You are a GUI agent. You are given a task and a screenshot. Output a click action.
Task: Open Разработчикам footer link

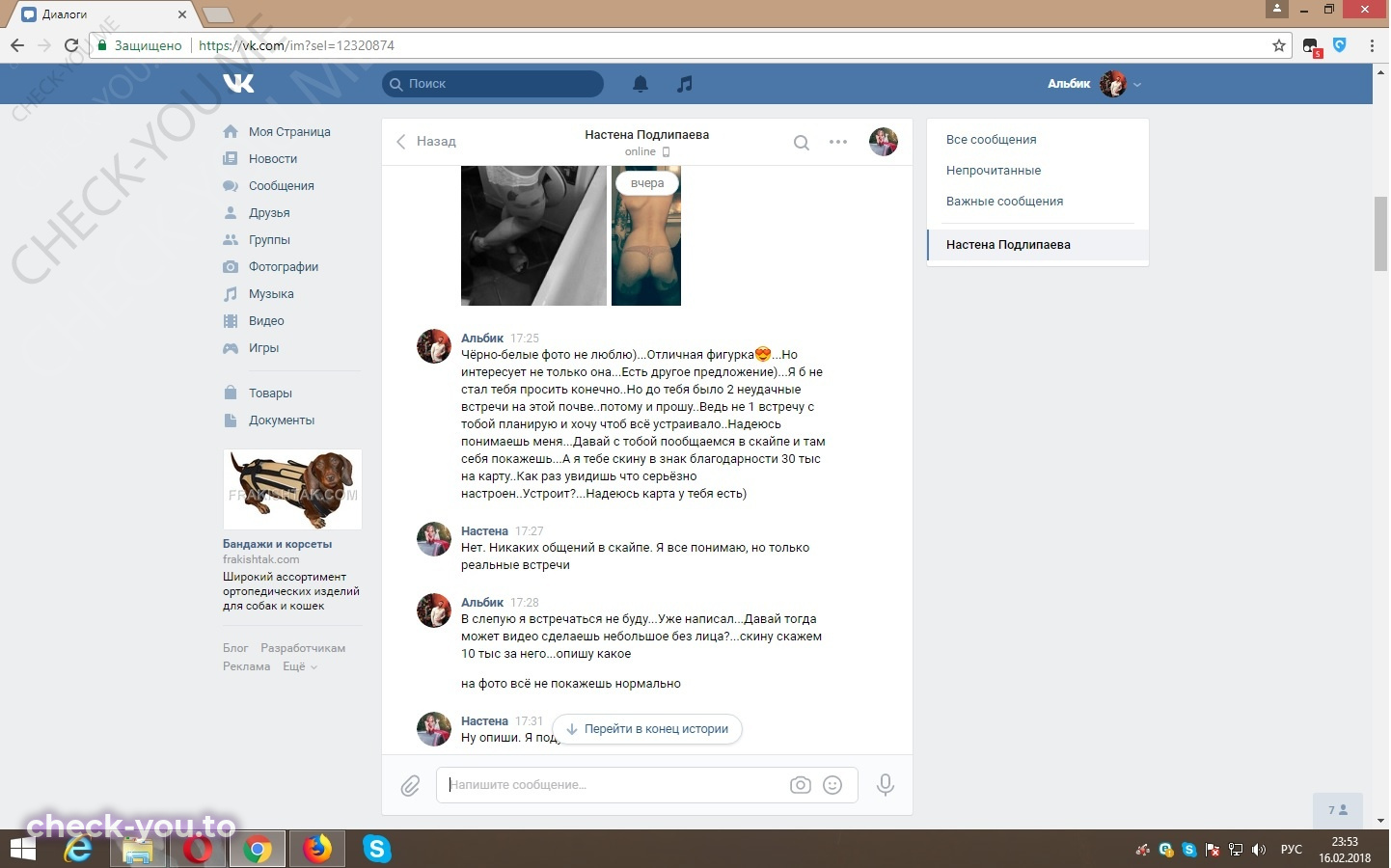303,648
